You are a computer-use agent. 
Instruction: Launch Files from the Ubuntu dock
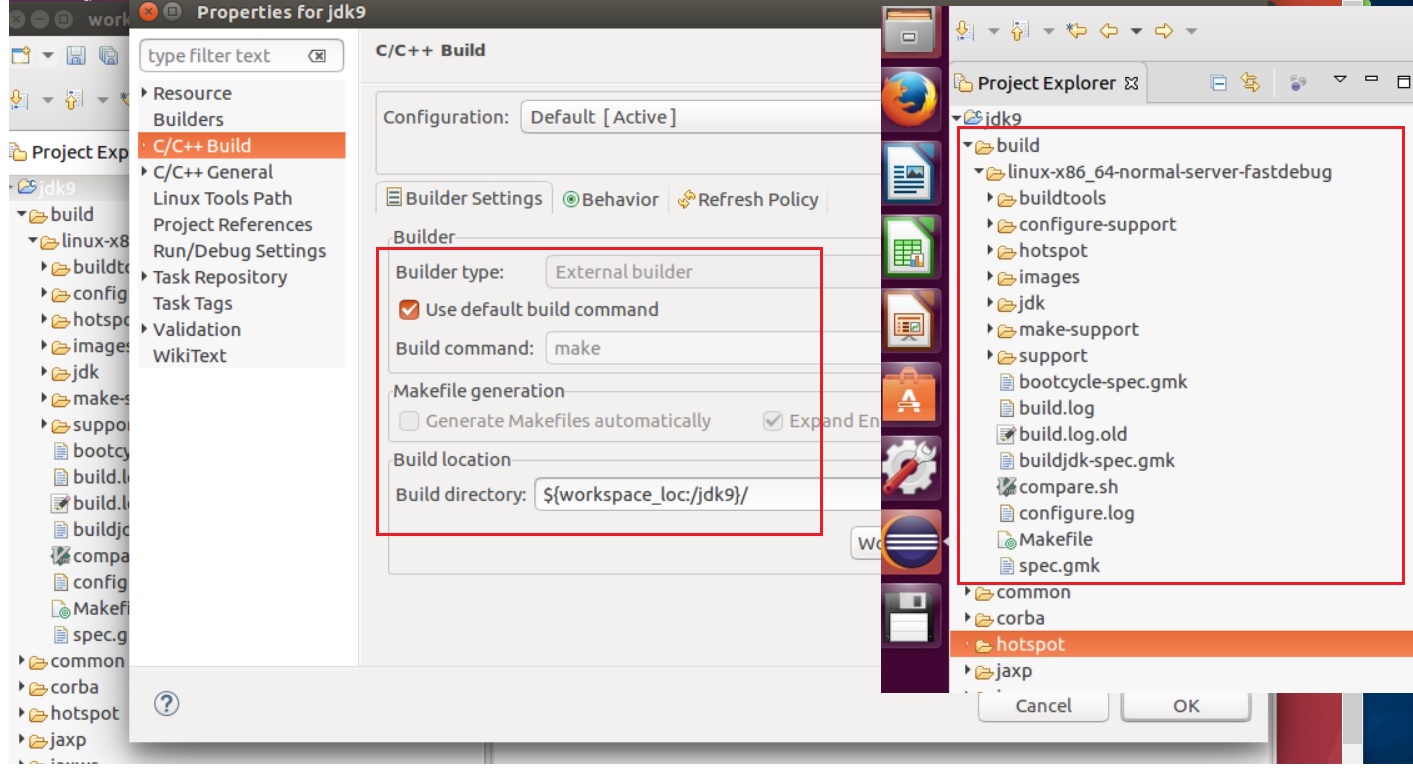point(909,33)
